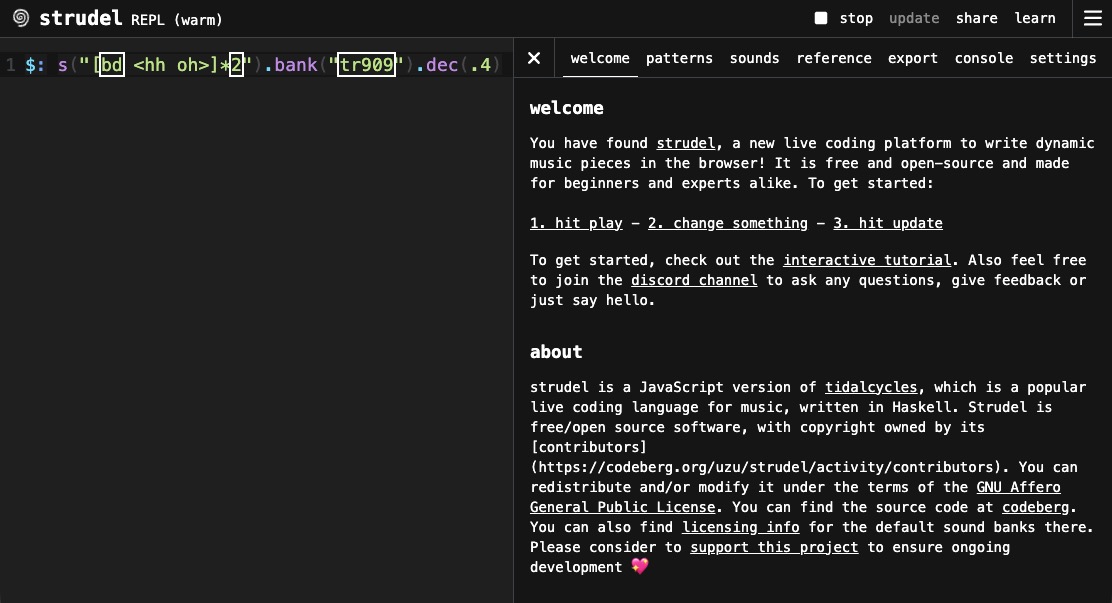Switch to the settings tab
The image size is (1112, 603).
[1063, 58]
